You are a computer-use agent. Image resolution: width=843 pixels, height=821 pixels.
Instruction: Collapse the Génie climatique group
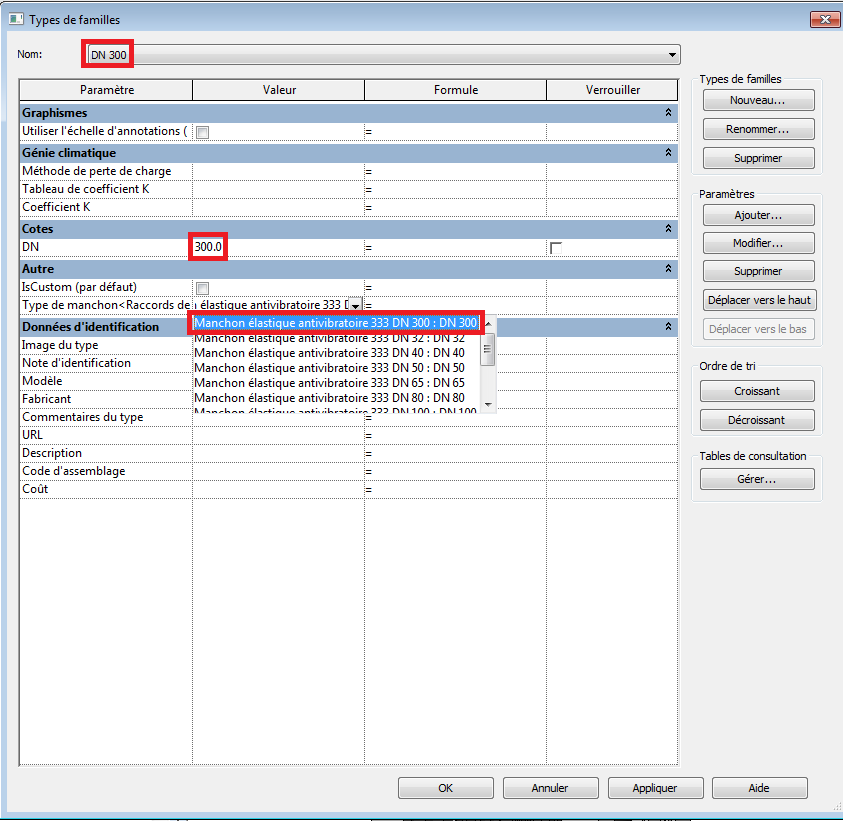(668, 153)
